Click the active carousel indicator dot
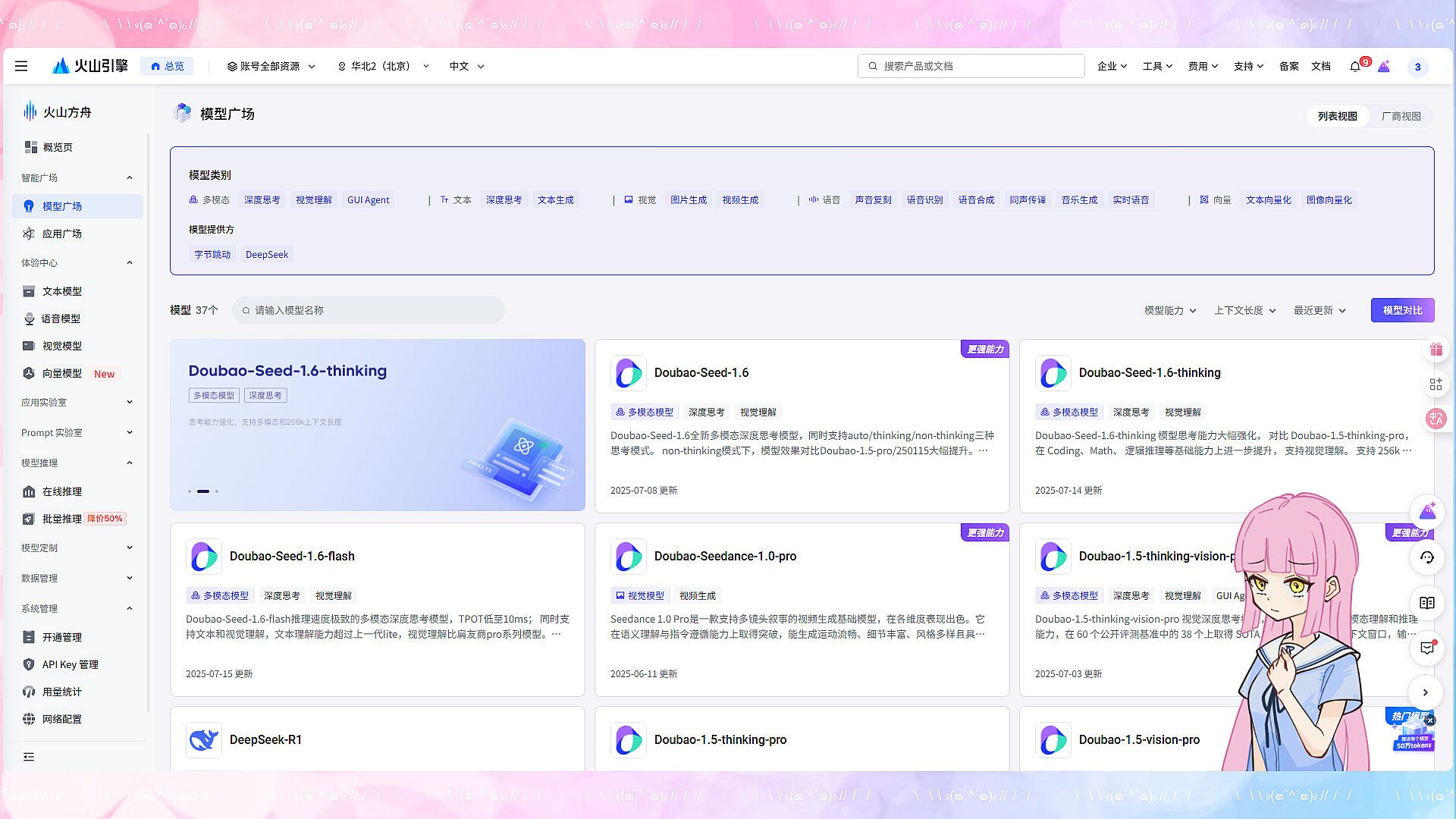Screen dimensions: 1456x819 pos(203,491)
